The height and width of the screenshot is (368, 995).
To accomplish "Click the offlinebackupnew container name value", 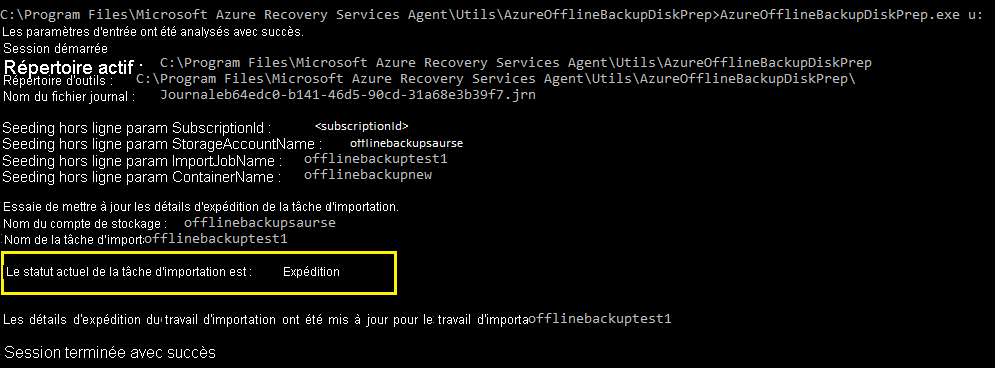I will (x=368, y=174).
